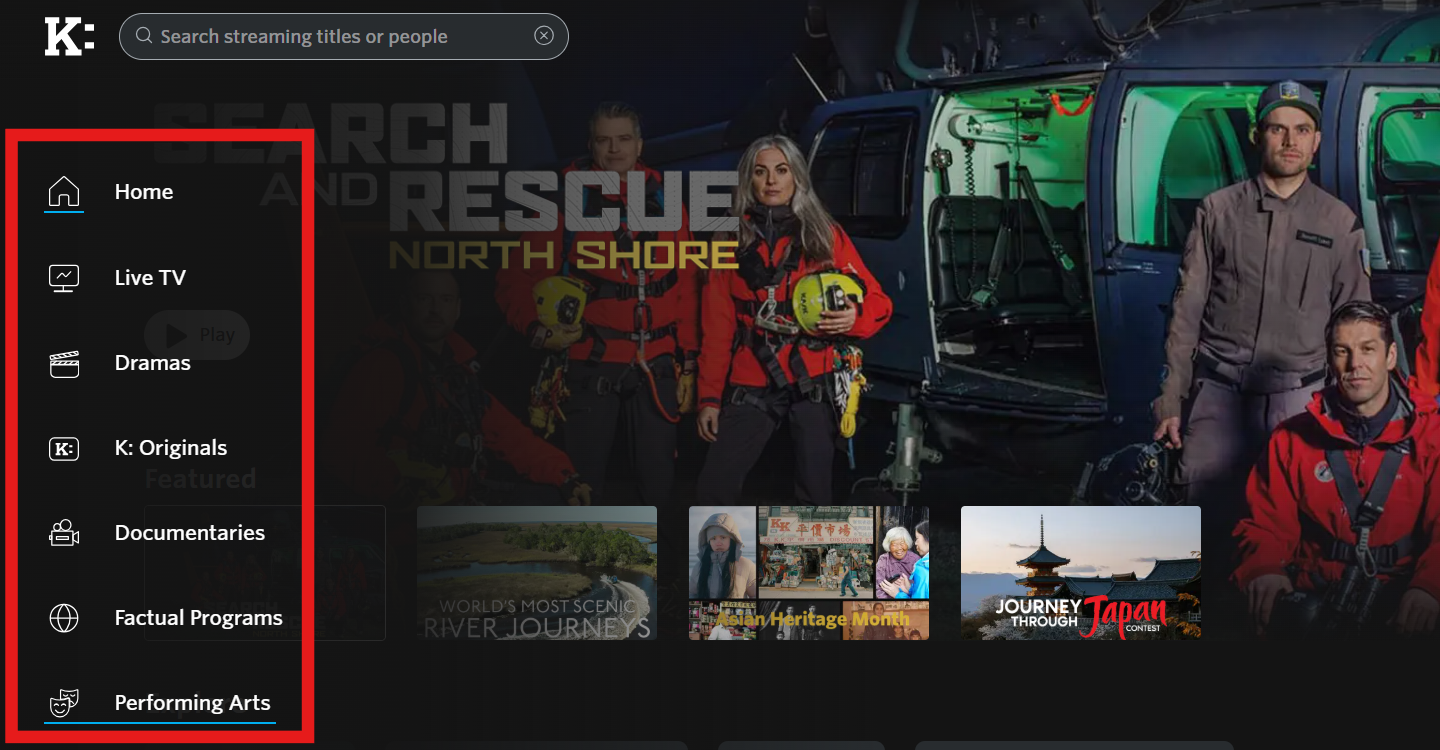Screen dimensions: 1440x750
Task: Open the Asian Heritage Month featured tile
Action: click(x=809, y=572)
